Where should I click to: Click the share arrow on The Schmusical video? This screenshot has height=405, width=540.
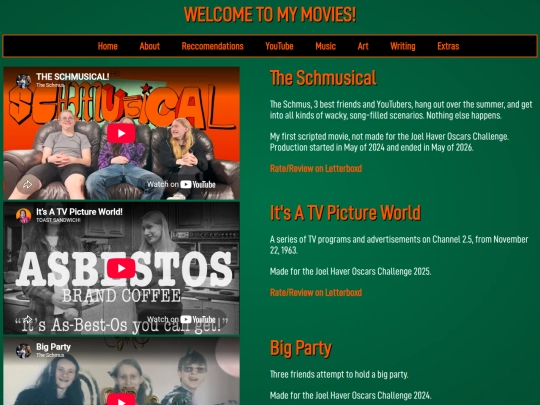click(28, 185)
